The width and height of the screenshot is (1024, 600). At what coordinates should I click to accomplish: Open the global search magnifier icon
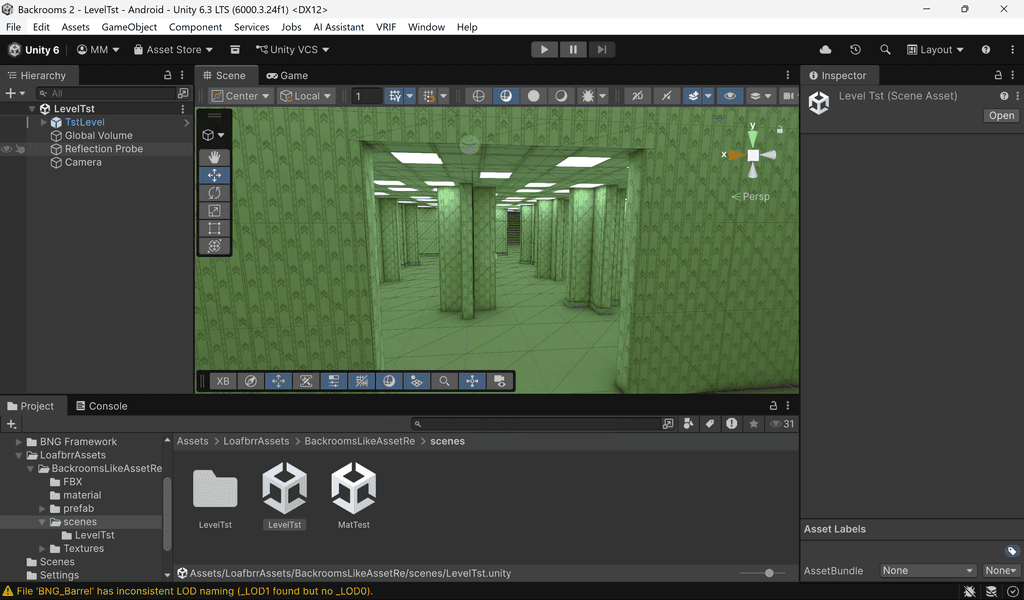click(x=885, y=50)
